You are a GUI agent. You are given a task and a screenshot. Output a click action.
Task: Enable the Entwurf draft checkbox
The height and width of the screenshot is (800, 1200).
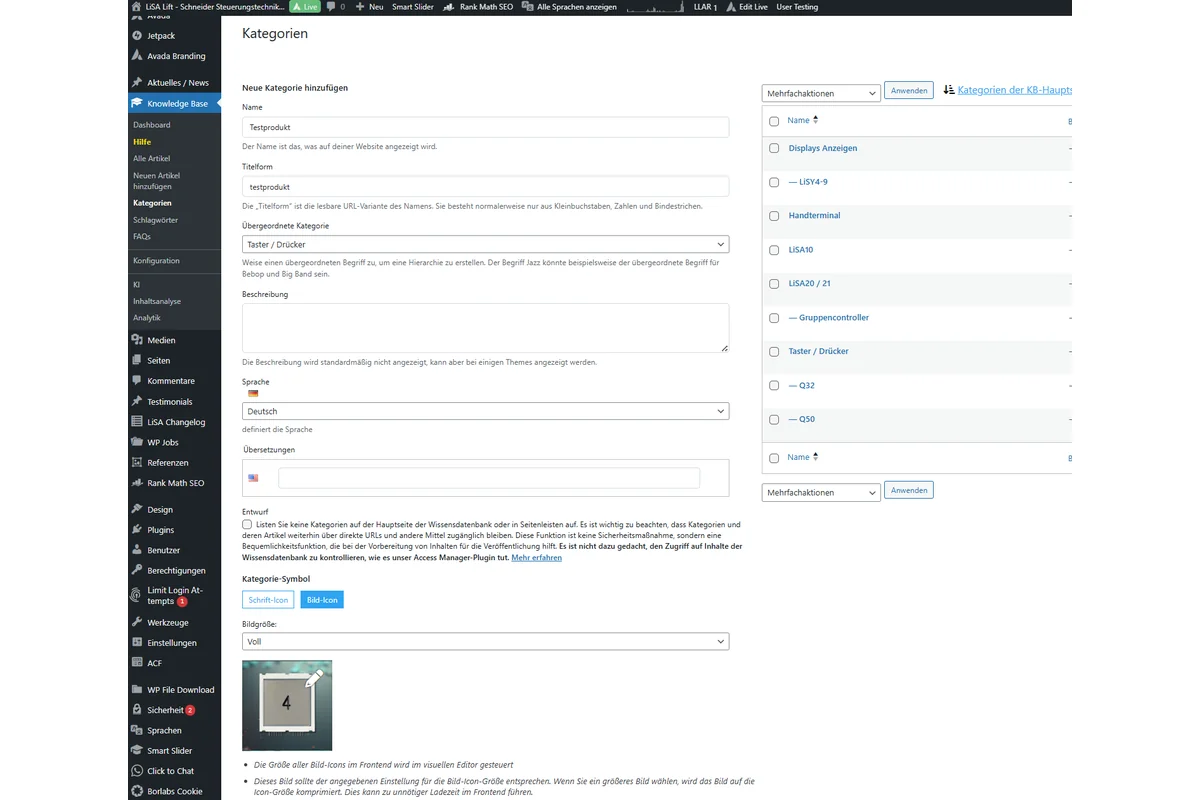tap(247, 524)
